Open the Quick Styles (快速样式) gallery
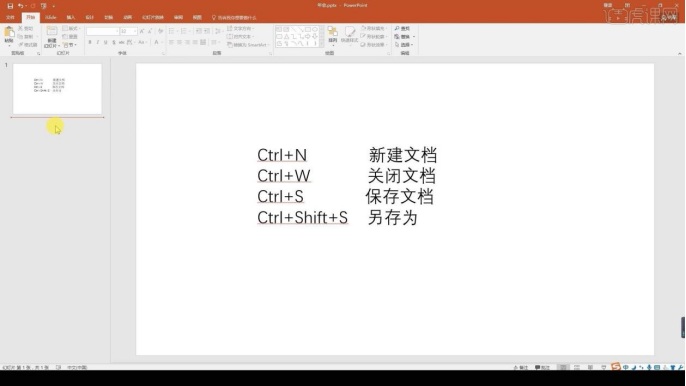 [x=350, y=35]
